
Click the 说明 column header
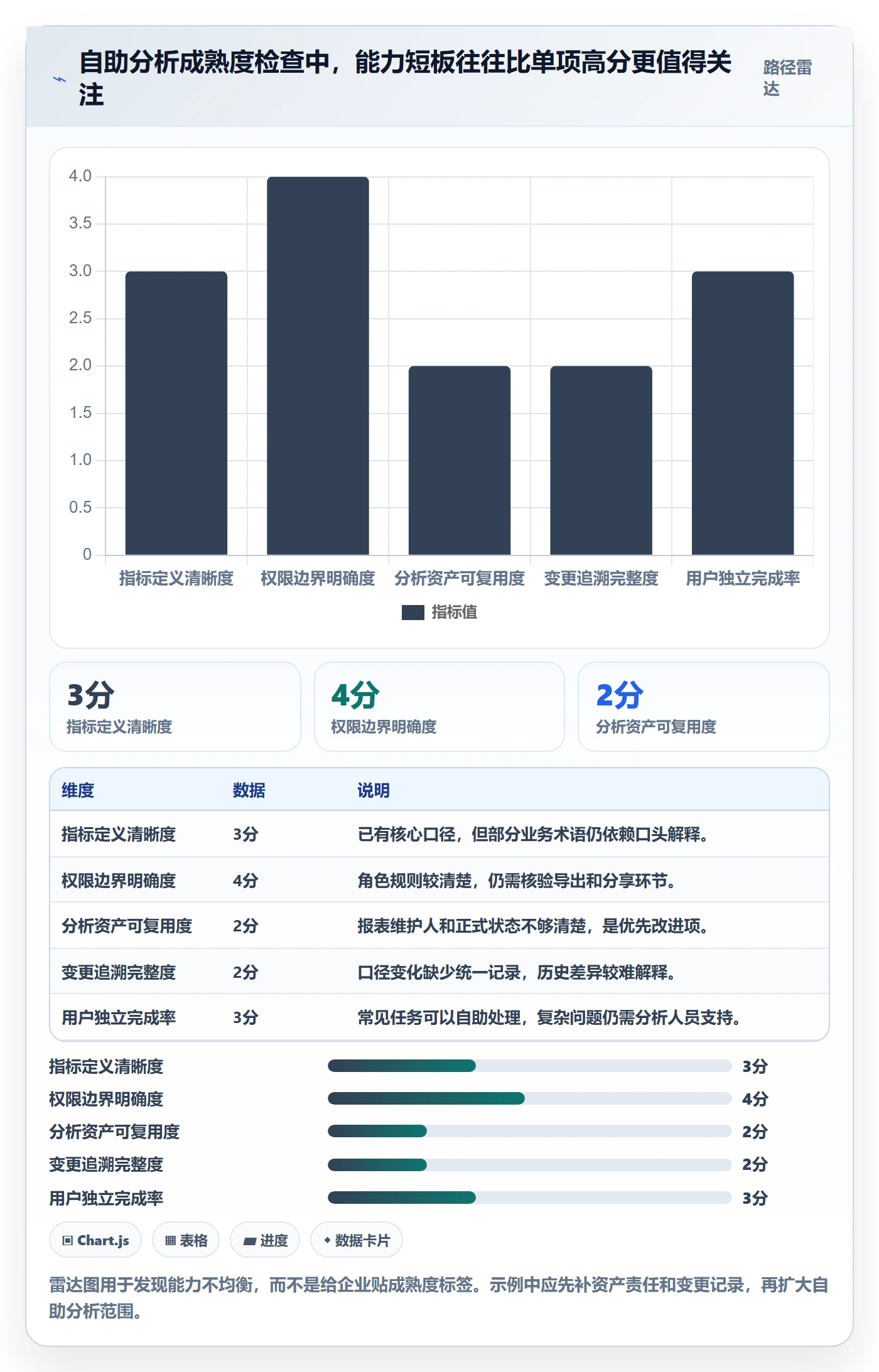374,790
